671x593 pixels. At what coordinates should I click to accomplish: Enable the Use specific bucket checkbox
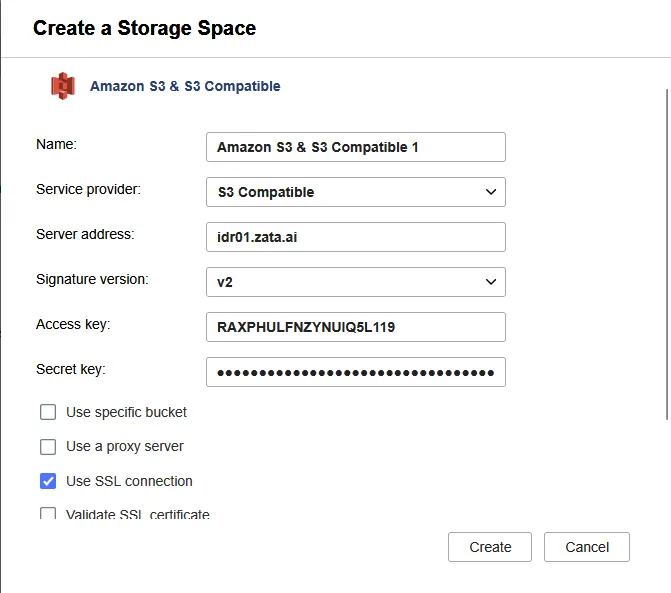[48, 412]
